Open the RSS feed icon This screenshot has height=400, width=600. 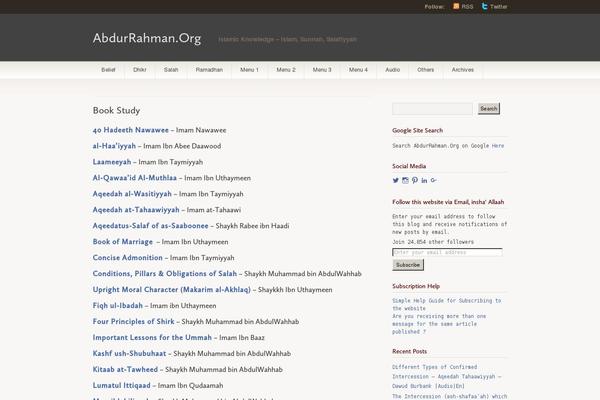click(456, 6)
